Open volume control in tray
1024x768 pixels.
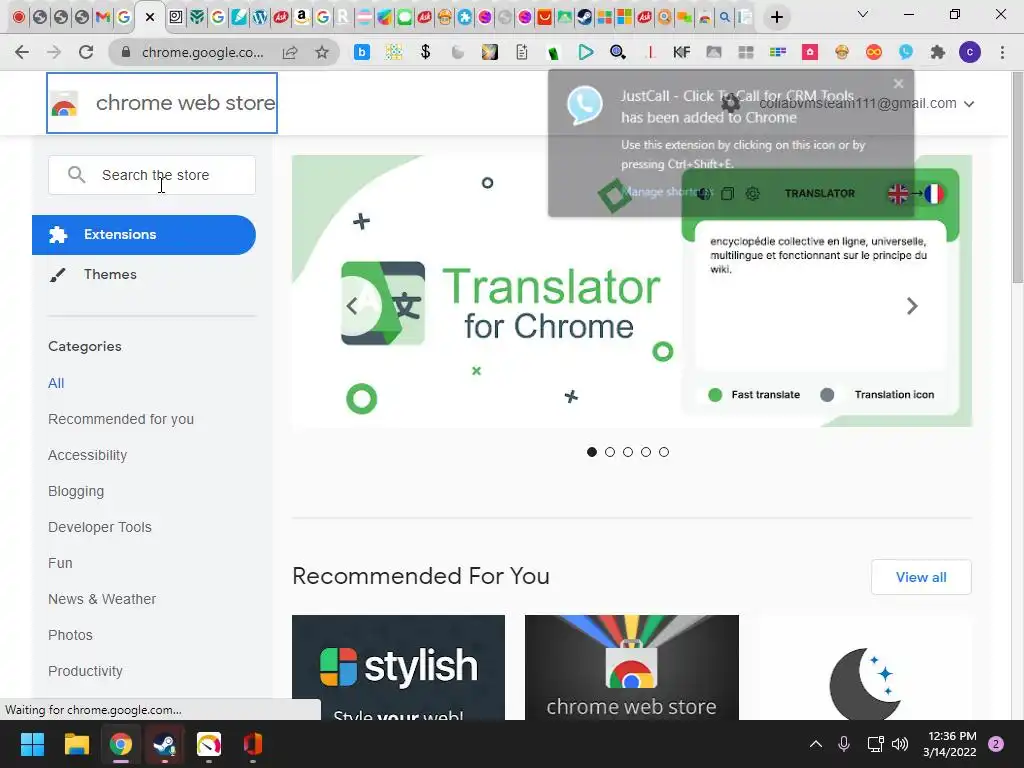900,744
